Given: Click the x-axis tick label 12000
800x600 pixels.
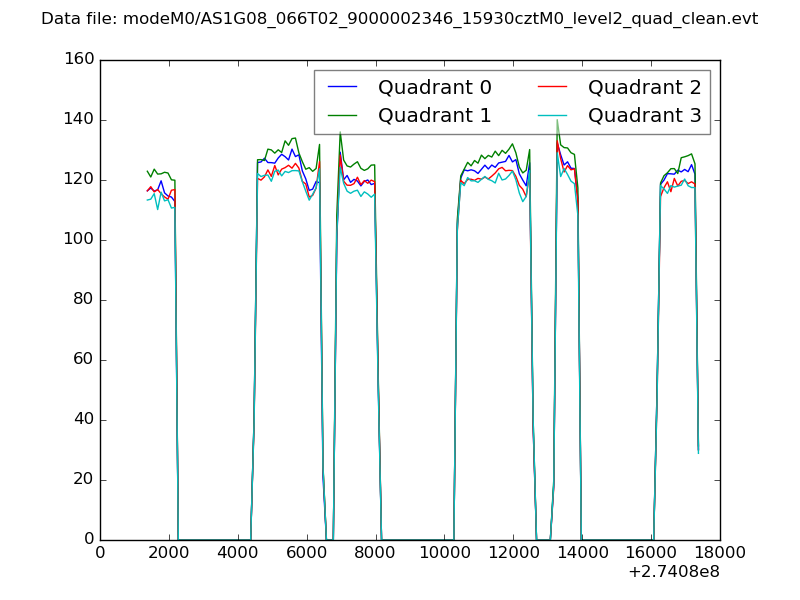Looking at the screenshot, I should click(x=514, y=553).
